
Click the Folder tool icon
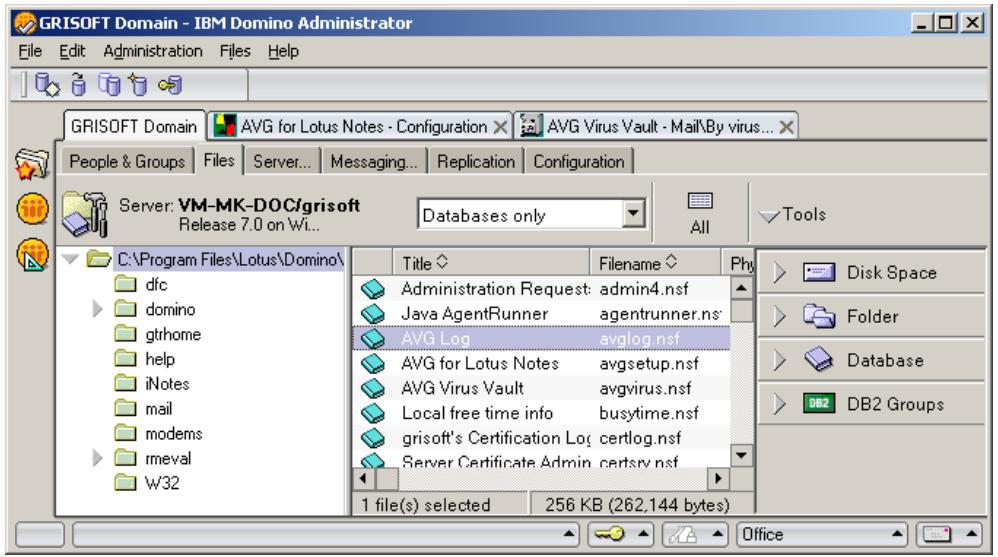point(819,316)
